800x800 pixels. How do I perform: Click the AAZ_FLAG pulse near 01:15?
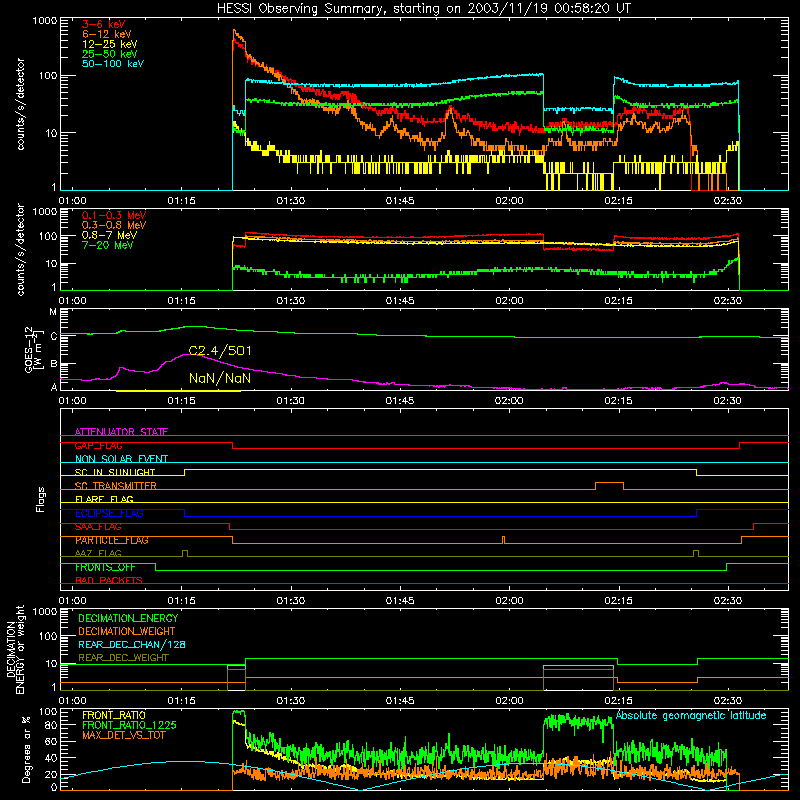pos(185,553)
